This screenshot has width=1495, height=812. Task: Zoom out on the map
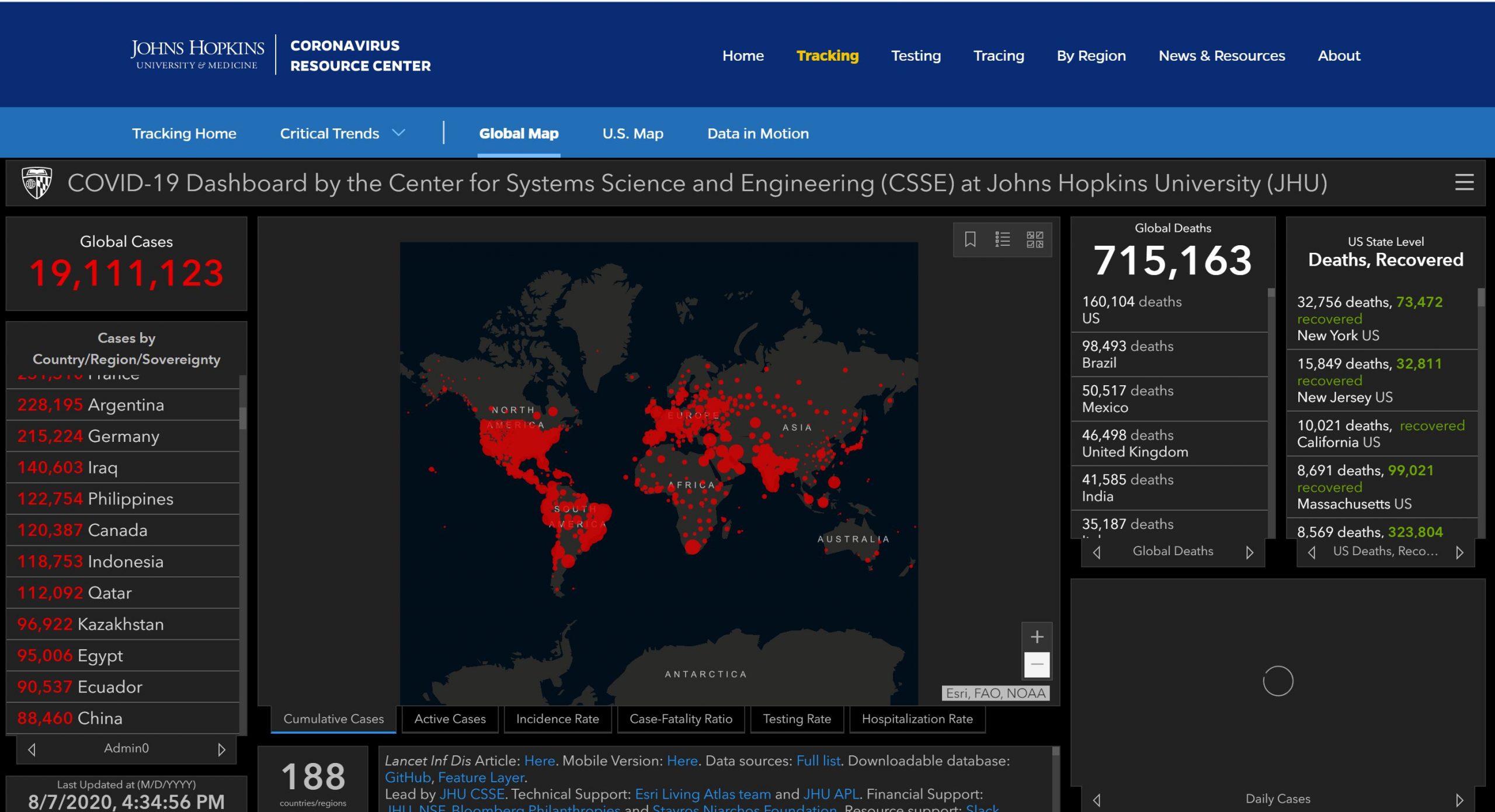point(1037,664)
